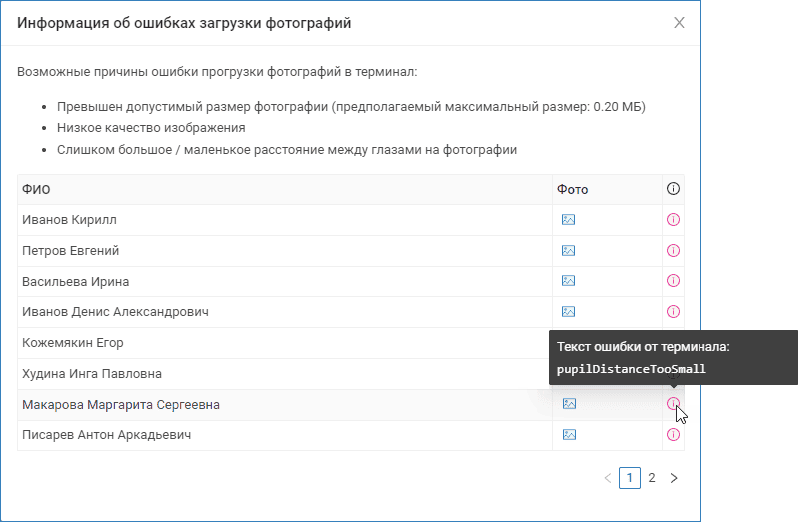Show error info for Петров Евгений
803x522 pixels.
coord(673,250)
